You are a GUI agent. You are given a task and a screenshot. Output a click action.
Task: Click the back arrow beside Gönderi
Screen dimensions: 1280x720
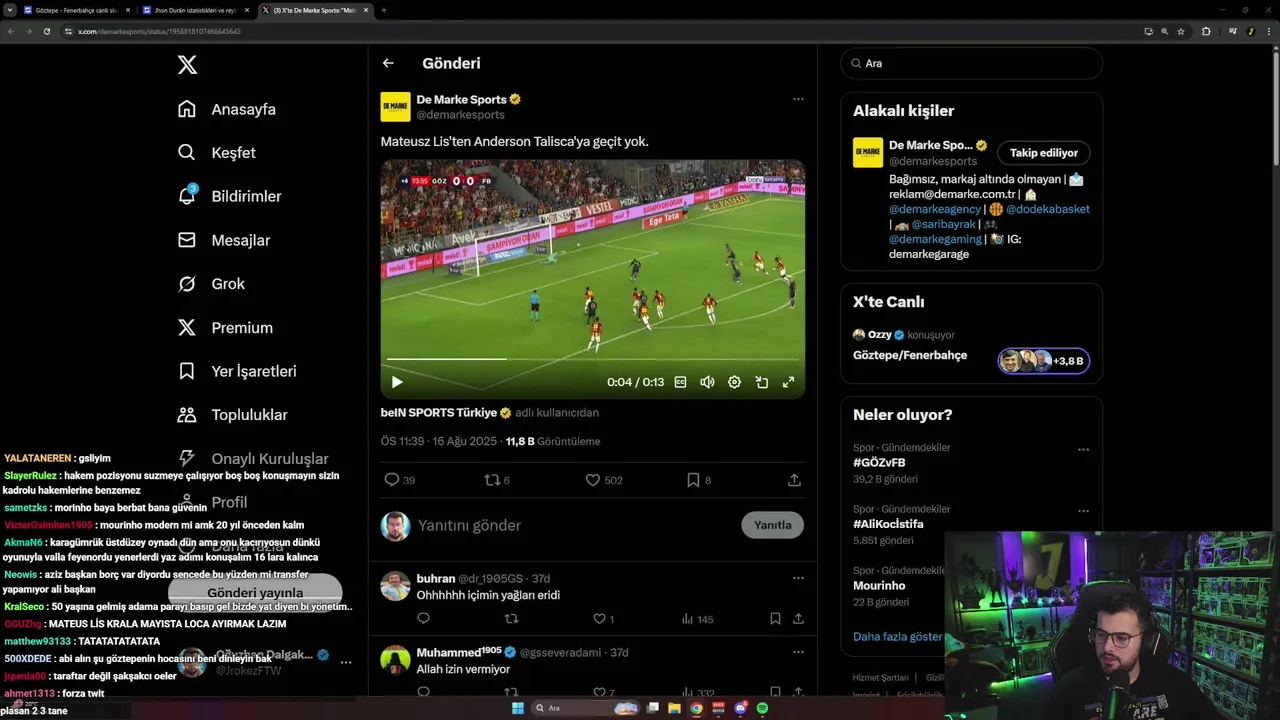pyautogui.click(x=388, y=63)
